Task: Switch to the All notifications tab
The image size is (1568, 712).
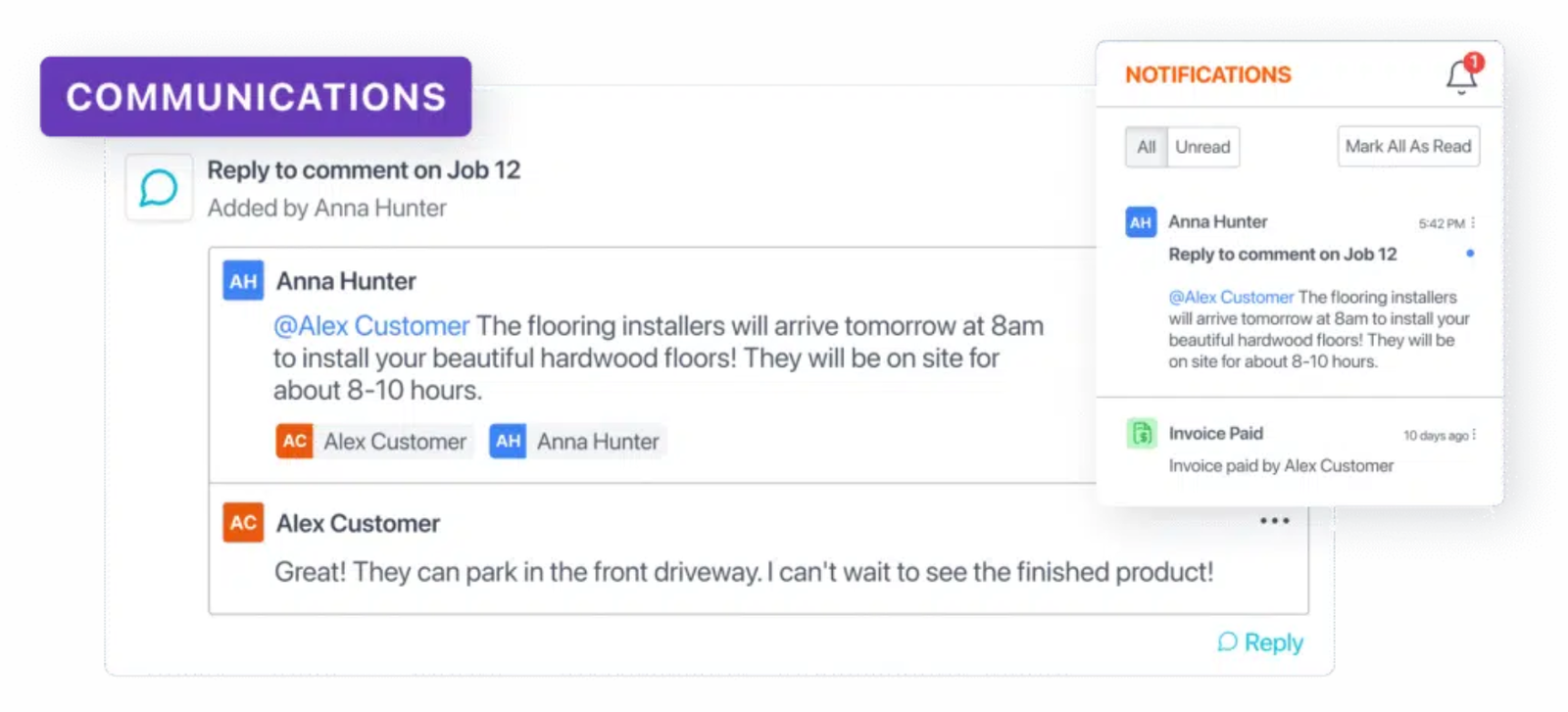Action: [x=1147, y=147]
